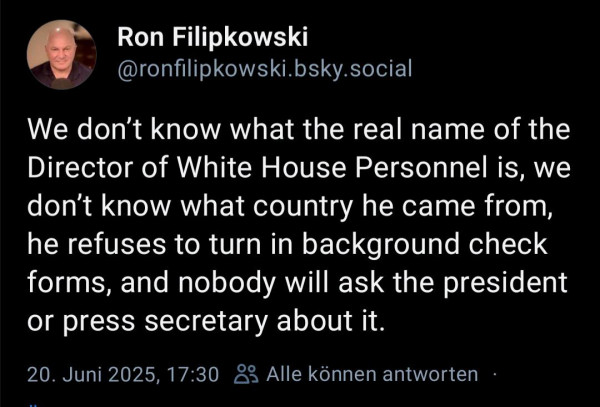The width and height of the screenshot is (600, 407).
Task: Click the word 'antworten' in reply settings
Action: pyautogui.click(x=430, y=374)
